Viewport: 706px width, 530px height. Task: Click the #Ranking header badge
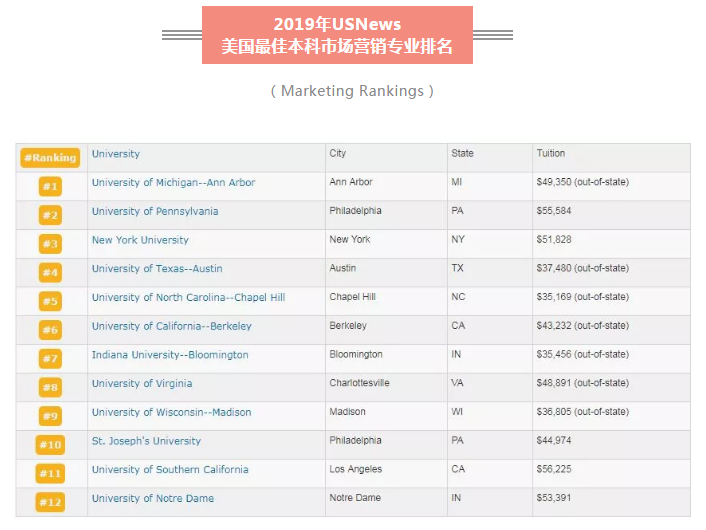pyautogui.click(x=50, y=158)
